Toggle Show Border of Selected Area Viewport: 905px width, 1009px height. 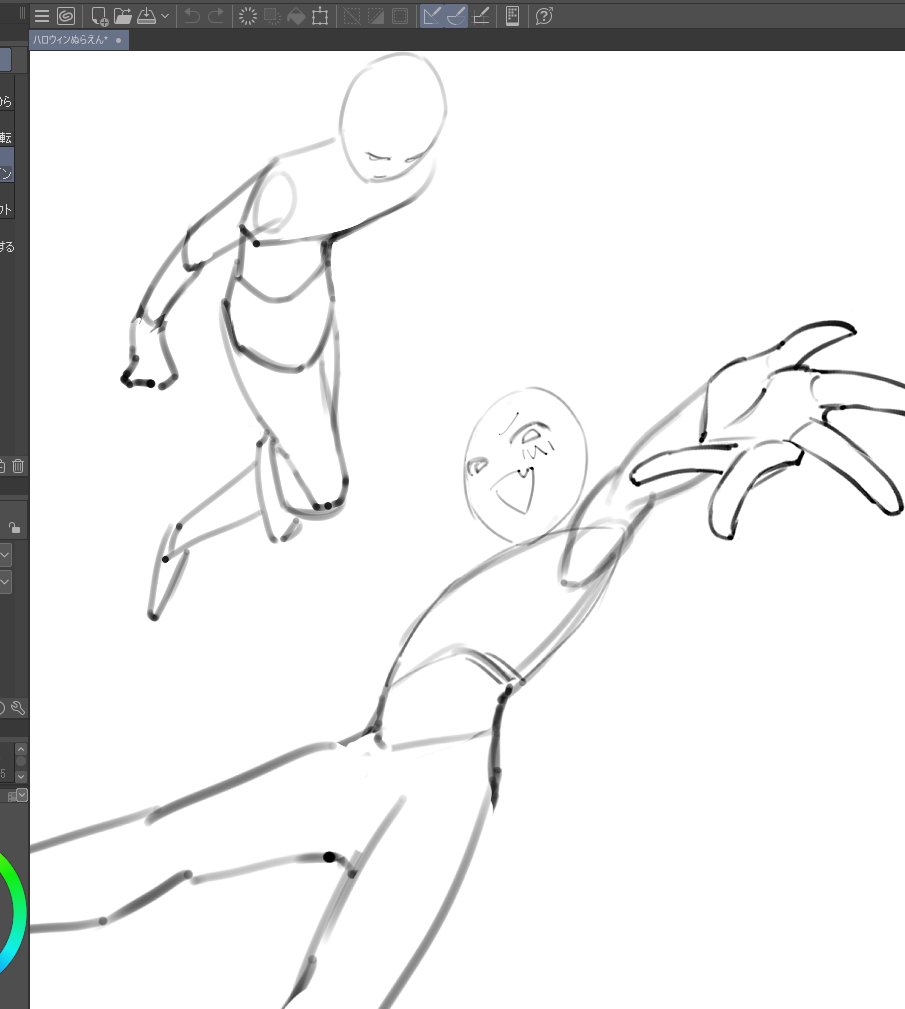tap(400, 16)
